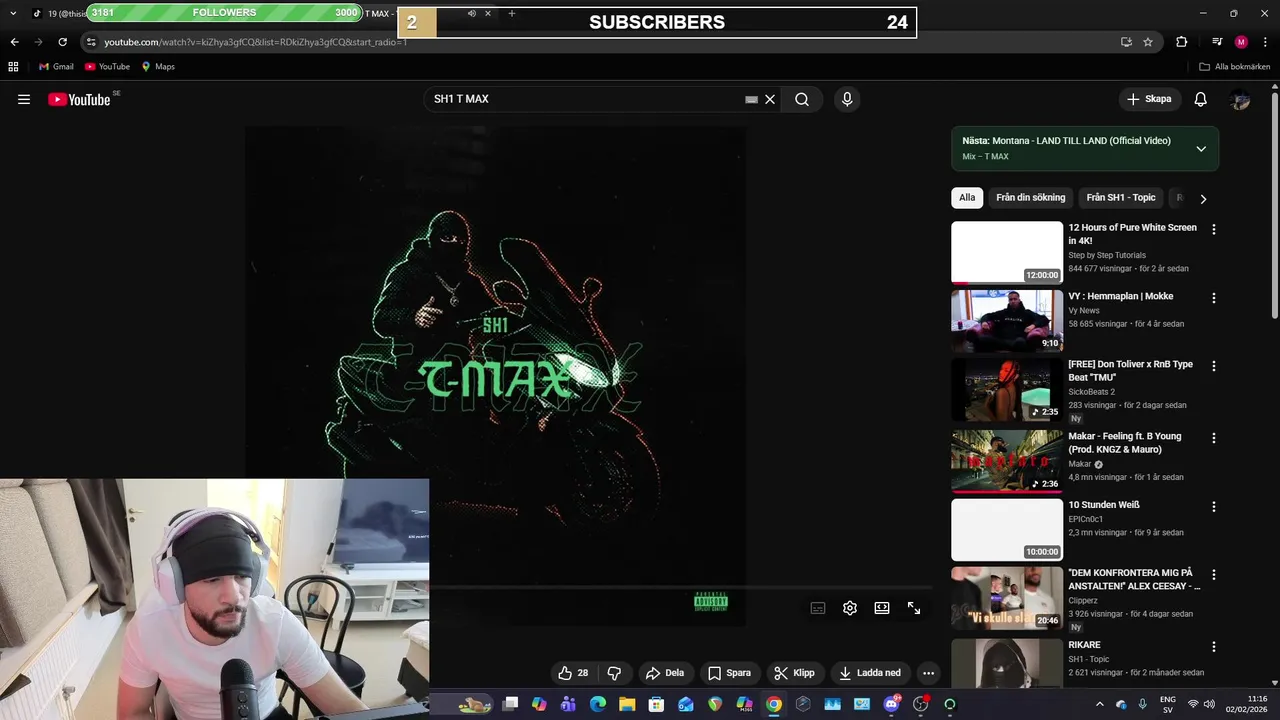The height and width of the screenshot is (720, 1280).
Task: Expand the Nästa Mix T MAX playlist panel
Action: coord(1201,149)
